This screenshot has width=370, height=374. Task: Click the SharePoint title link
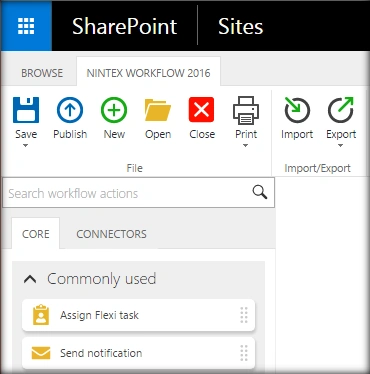(124, 27)
